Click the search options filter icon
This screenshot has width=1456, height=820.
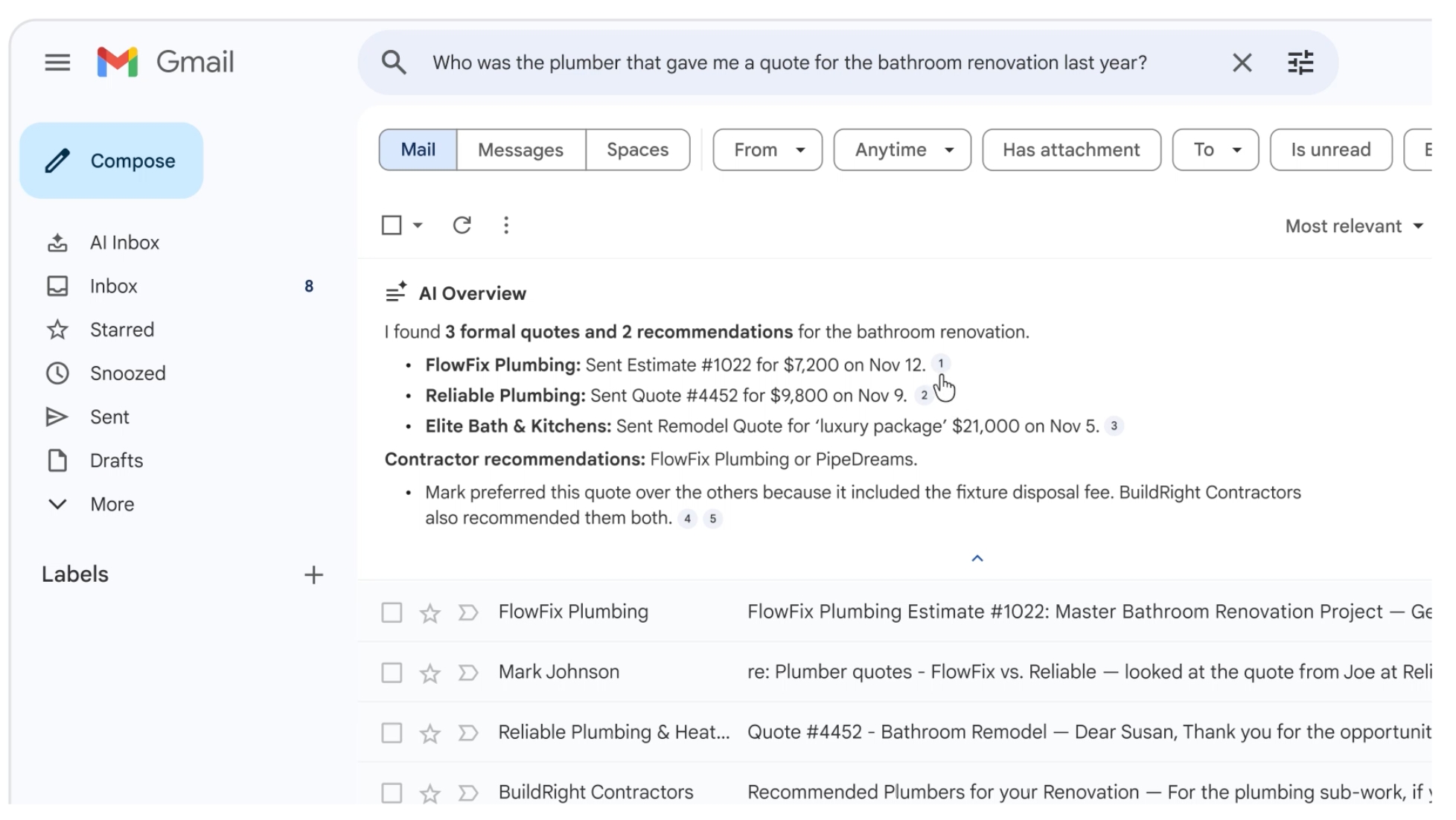[x=1300, y=63]
